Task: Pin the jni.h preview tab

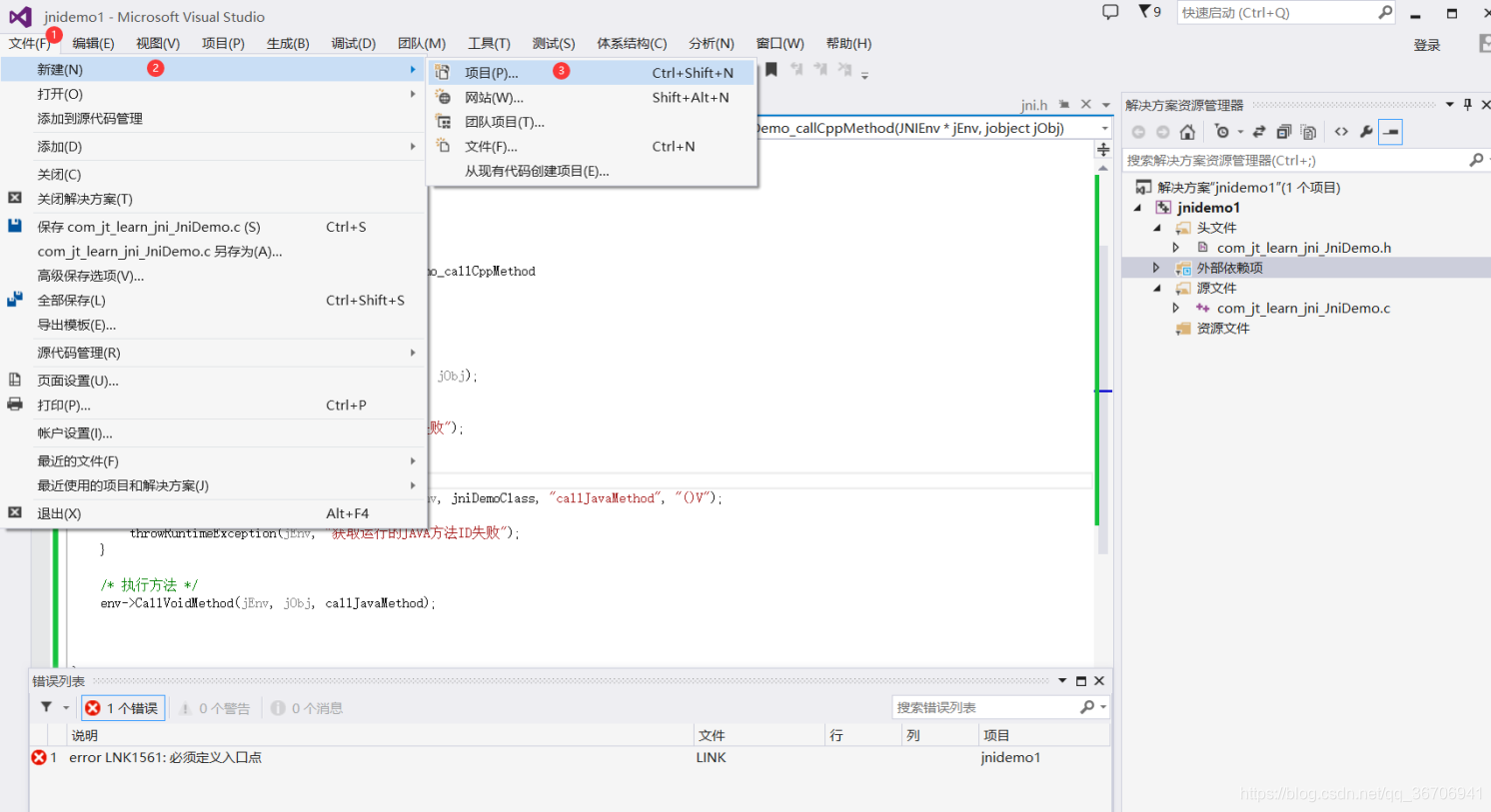Action: pyautogui.click(x=1064, y=104)
